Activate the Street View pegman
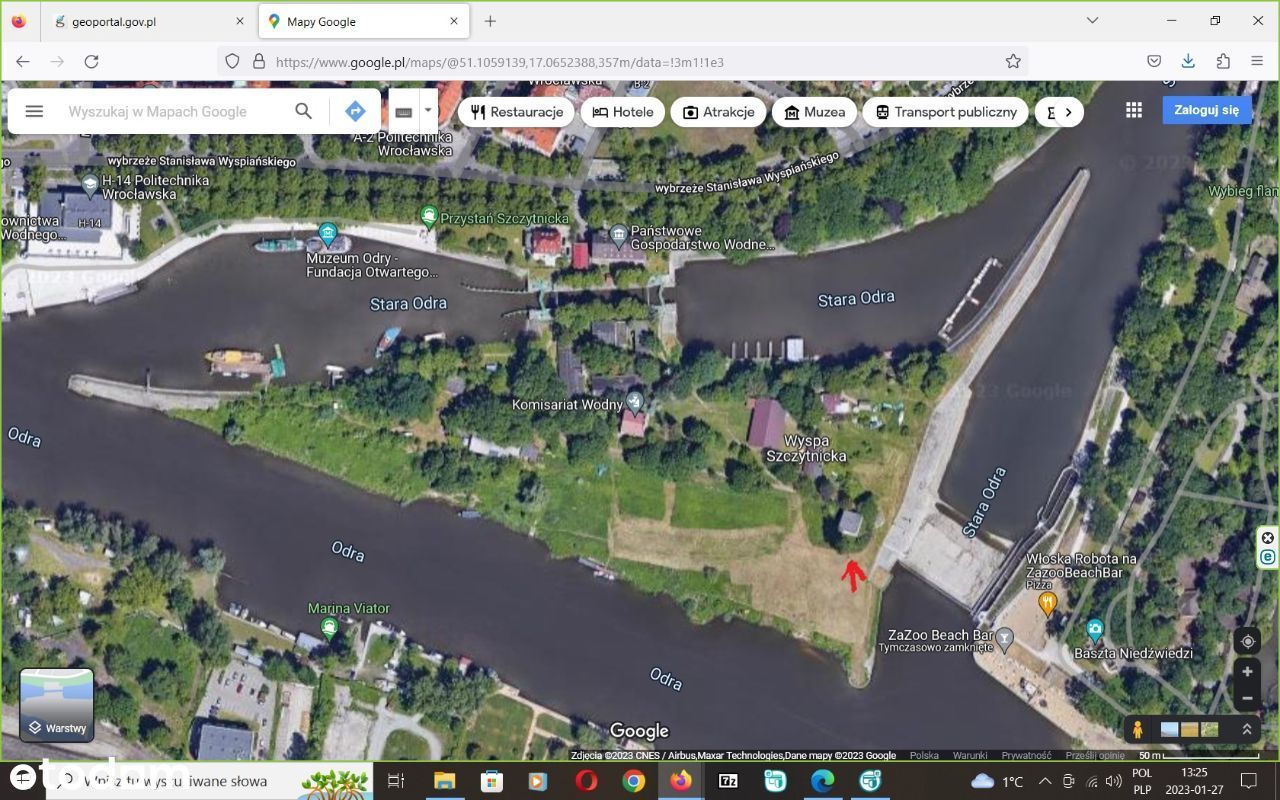Viewport: 1280px width, 800px height. tap(1137, 729)
